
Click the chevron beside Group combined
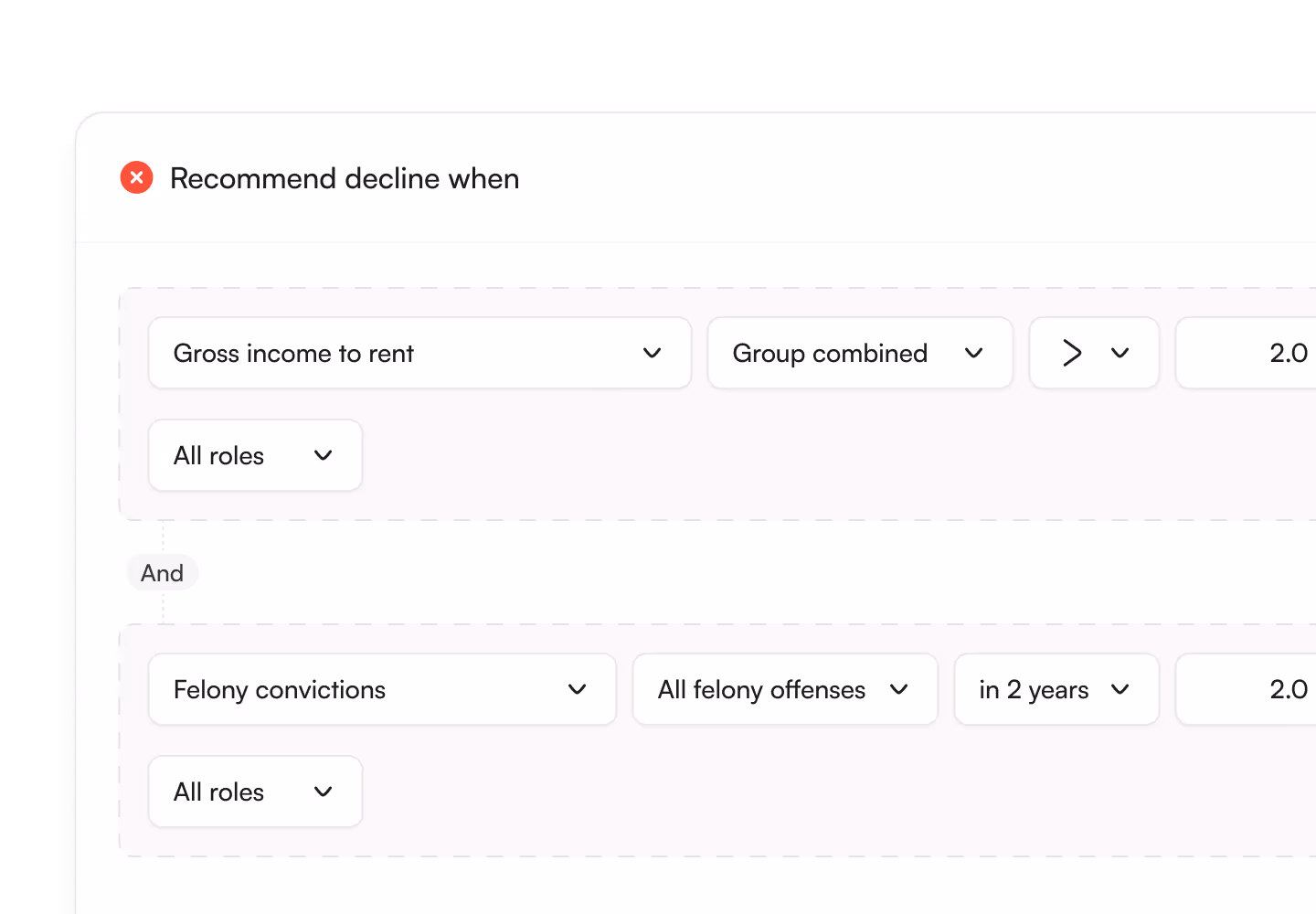pos(974,353)
